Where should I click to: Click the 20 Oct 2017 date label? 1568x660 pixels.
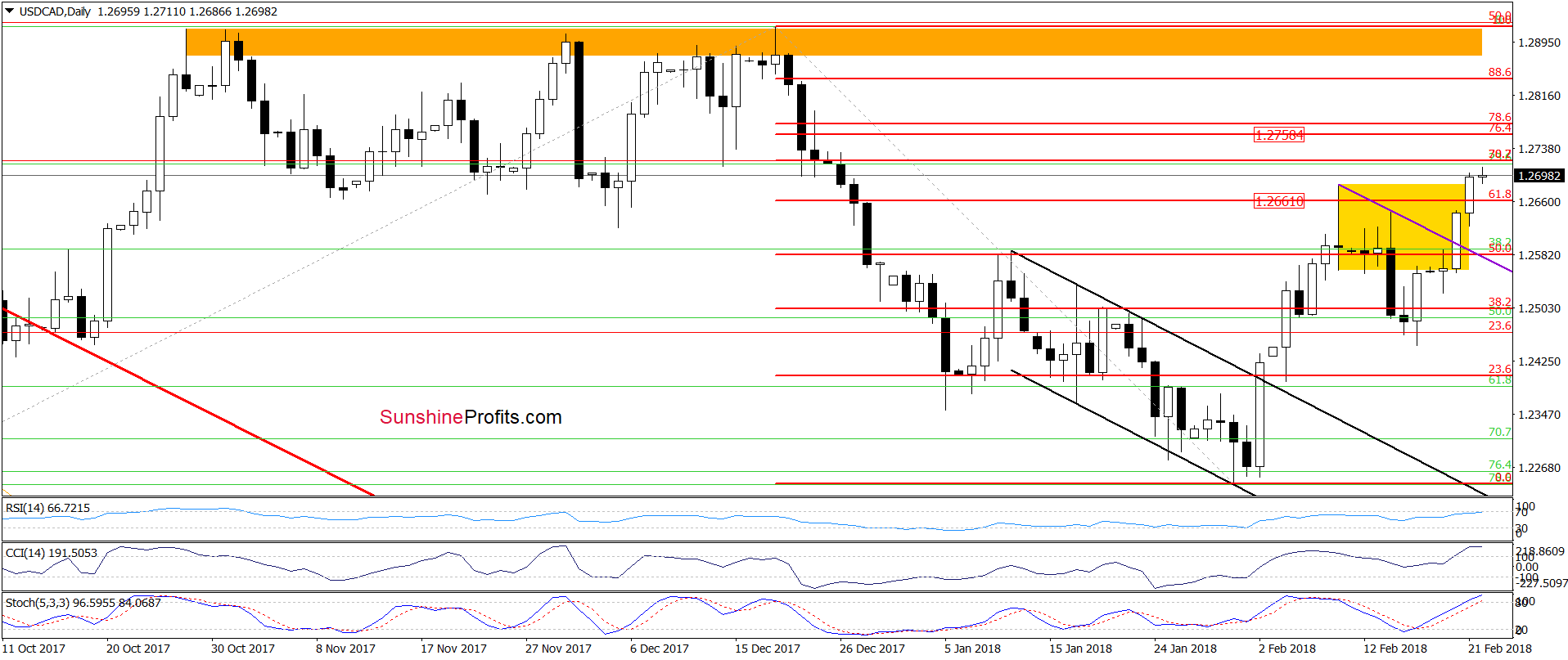[x=138, y=649]
